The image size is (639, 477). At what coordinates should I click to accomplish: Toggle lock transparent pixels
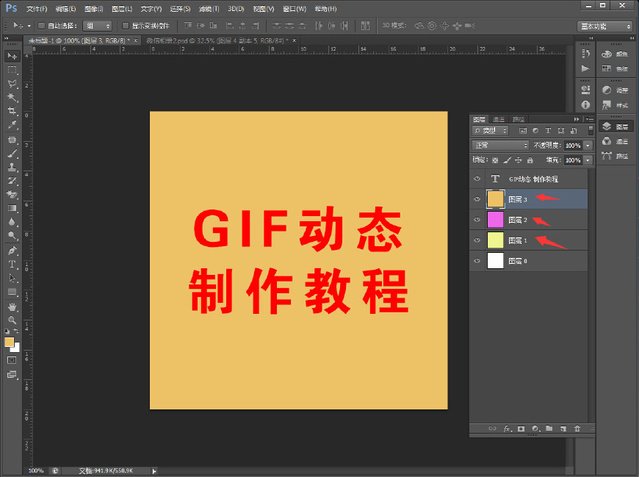[495, 160]
